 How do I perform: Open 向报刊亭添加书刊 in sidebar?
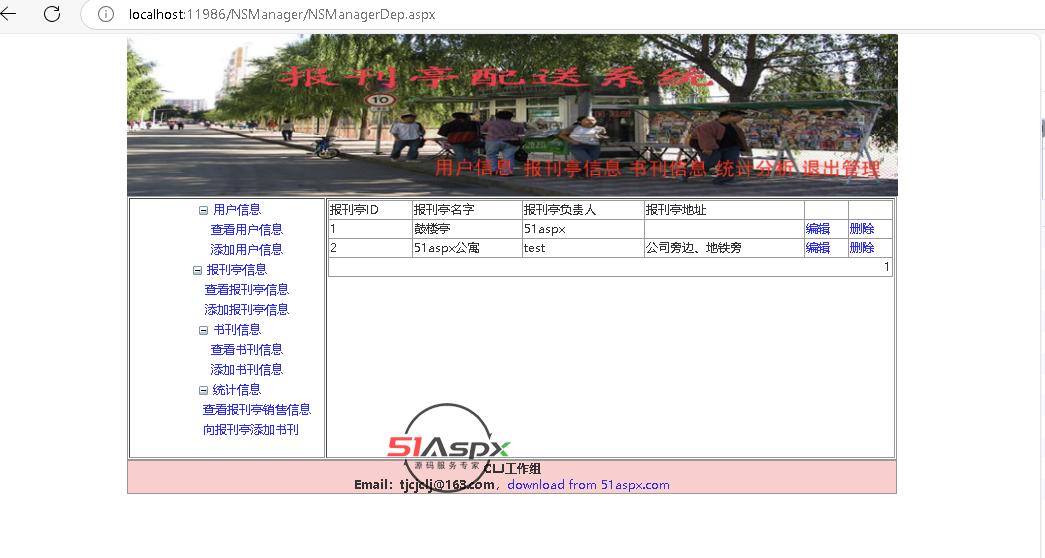(x=251, y=430)
